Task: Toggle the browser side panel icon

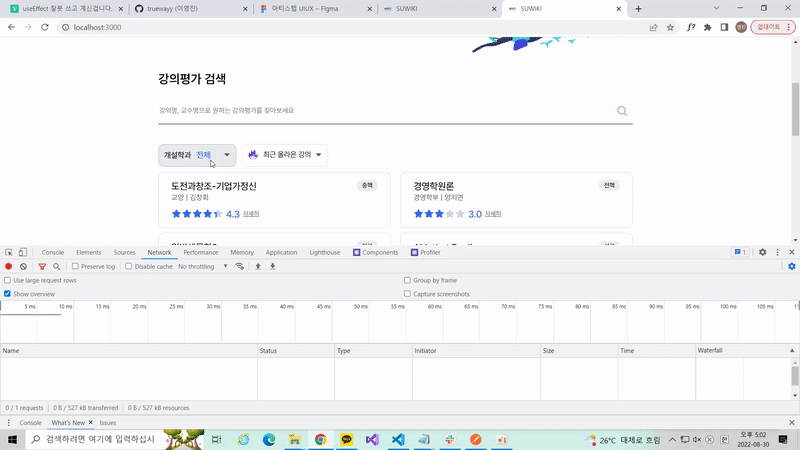Action: click(x=724, y=27)
